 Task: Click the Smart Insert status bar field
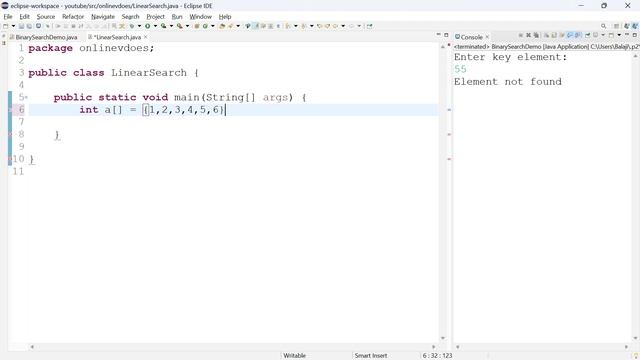(x=371, y=356)
